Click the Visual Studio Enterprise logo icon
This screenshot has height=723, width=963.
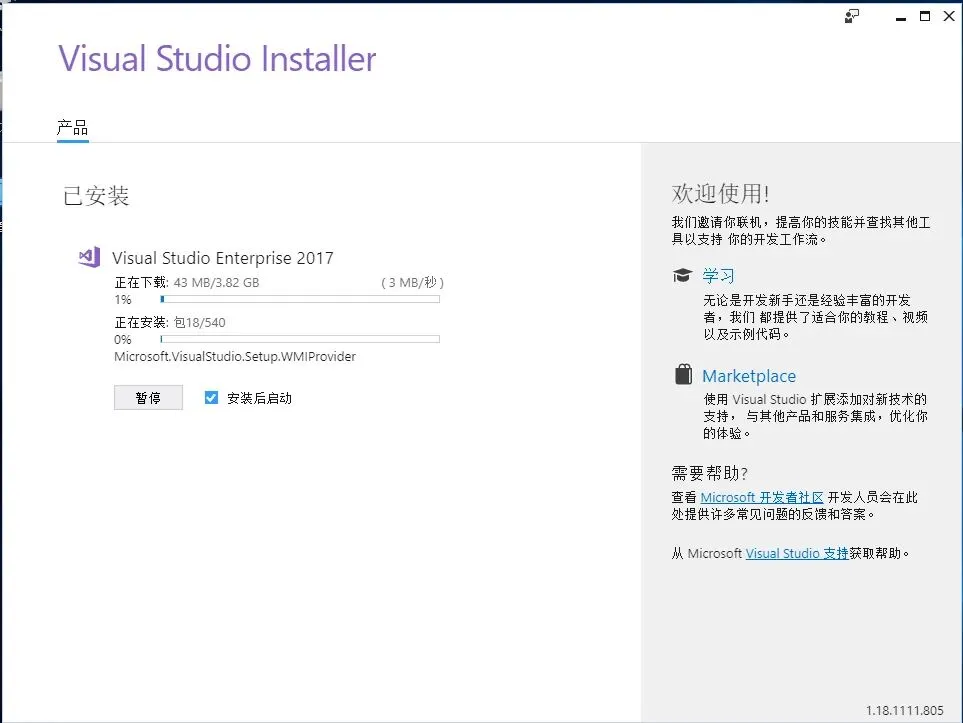(x=90, y=257)
